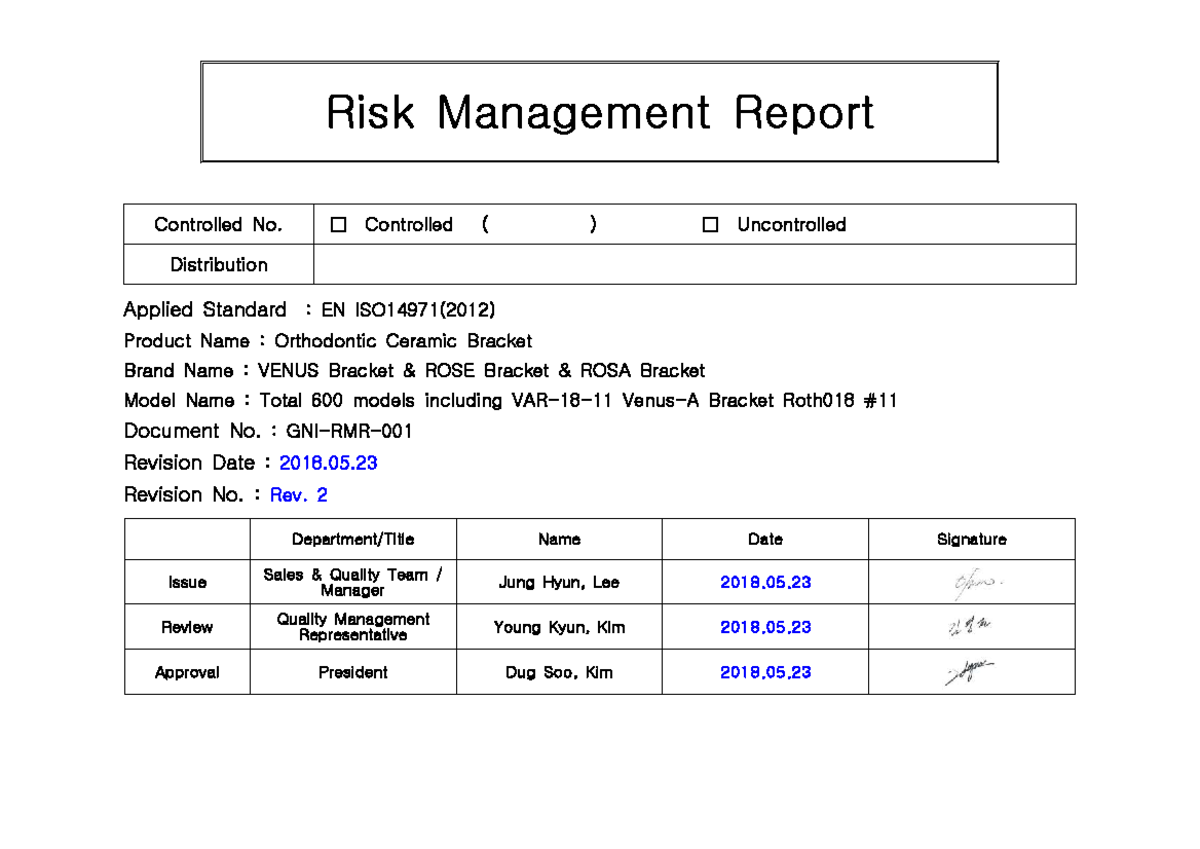
Task: Click the Issue row label
Action: 186,581
